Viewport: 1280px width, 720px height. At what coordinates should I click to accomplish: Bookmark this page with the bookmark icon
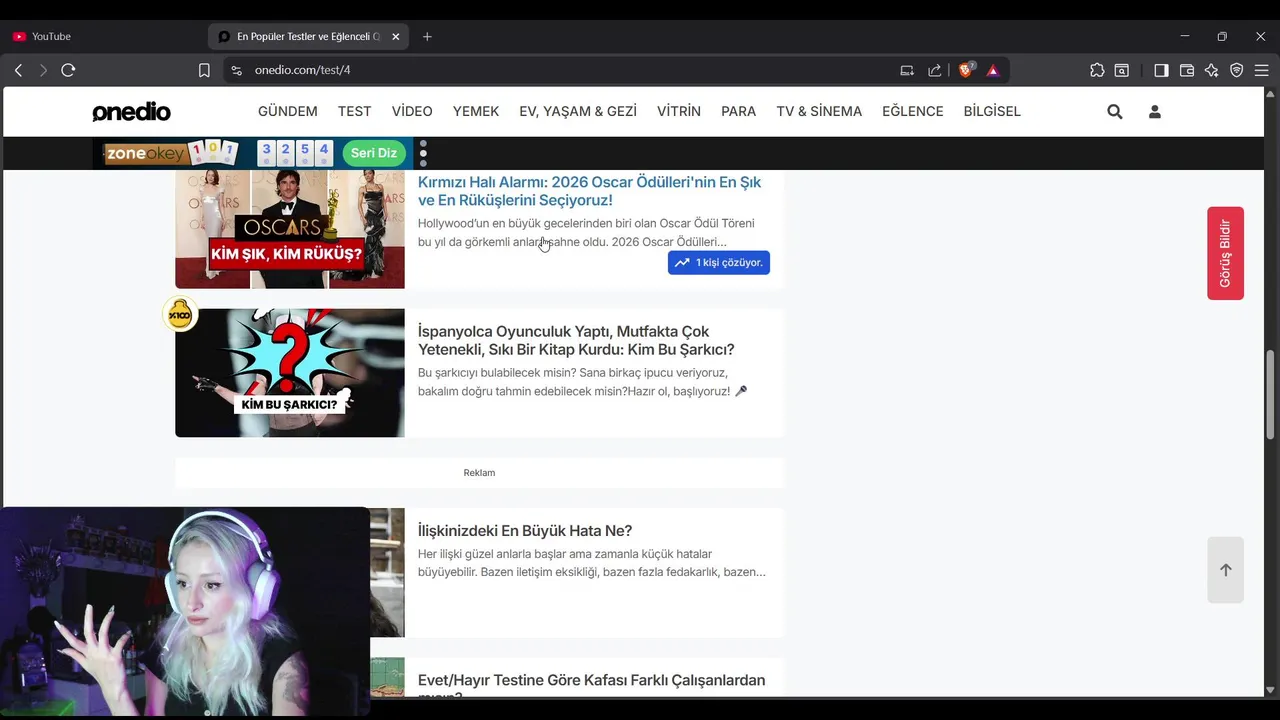click(x=204, y=70)
